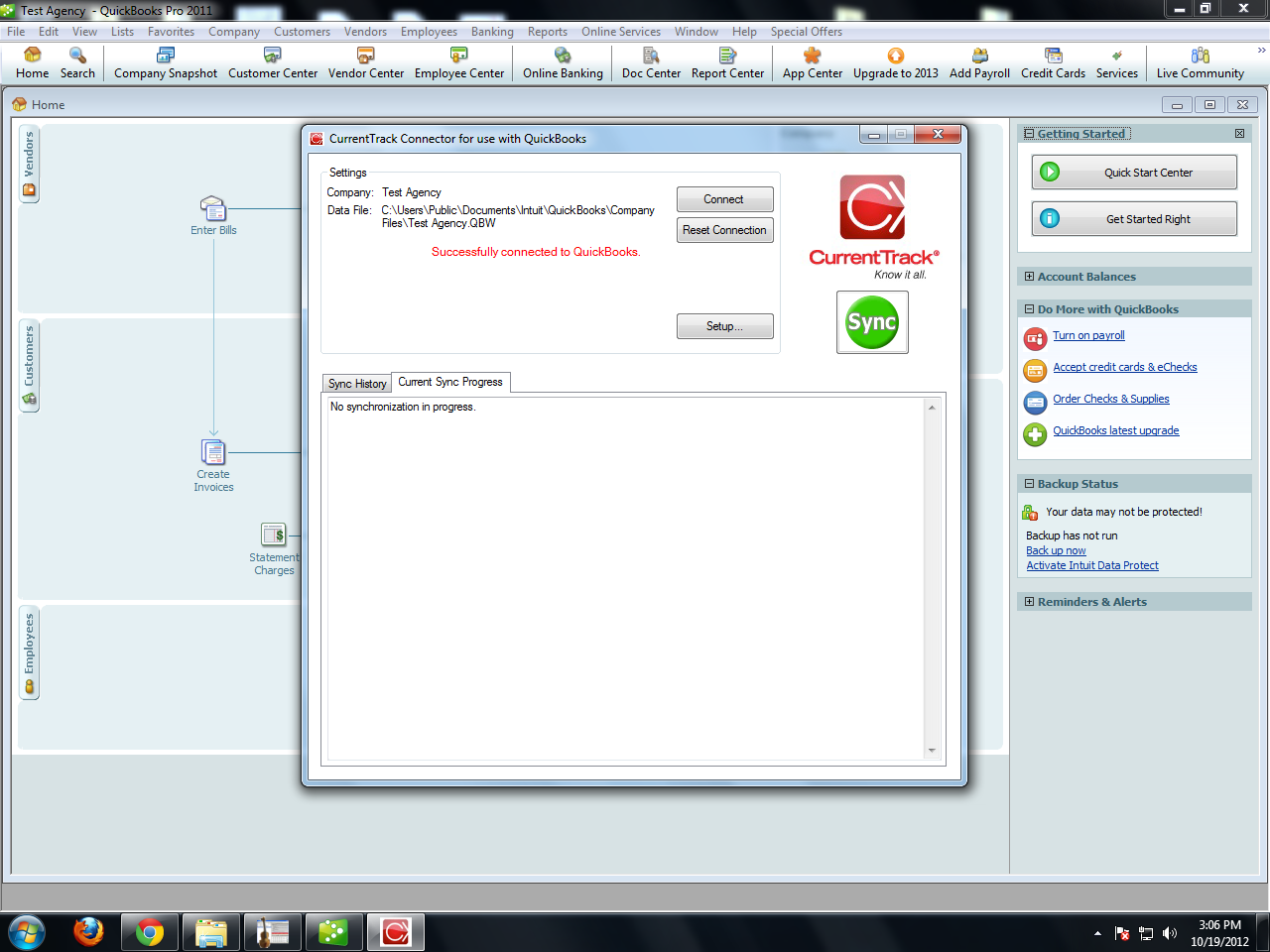Image resolution: width=1270 pixels, height=952 pixels.
Task: Open Company Snapshot from toolbar
Action: (x=166, y=63)
